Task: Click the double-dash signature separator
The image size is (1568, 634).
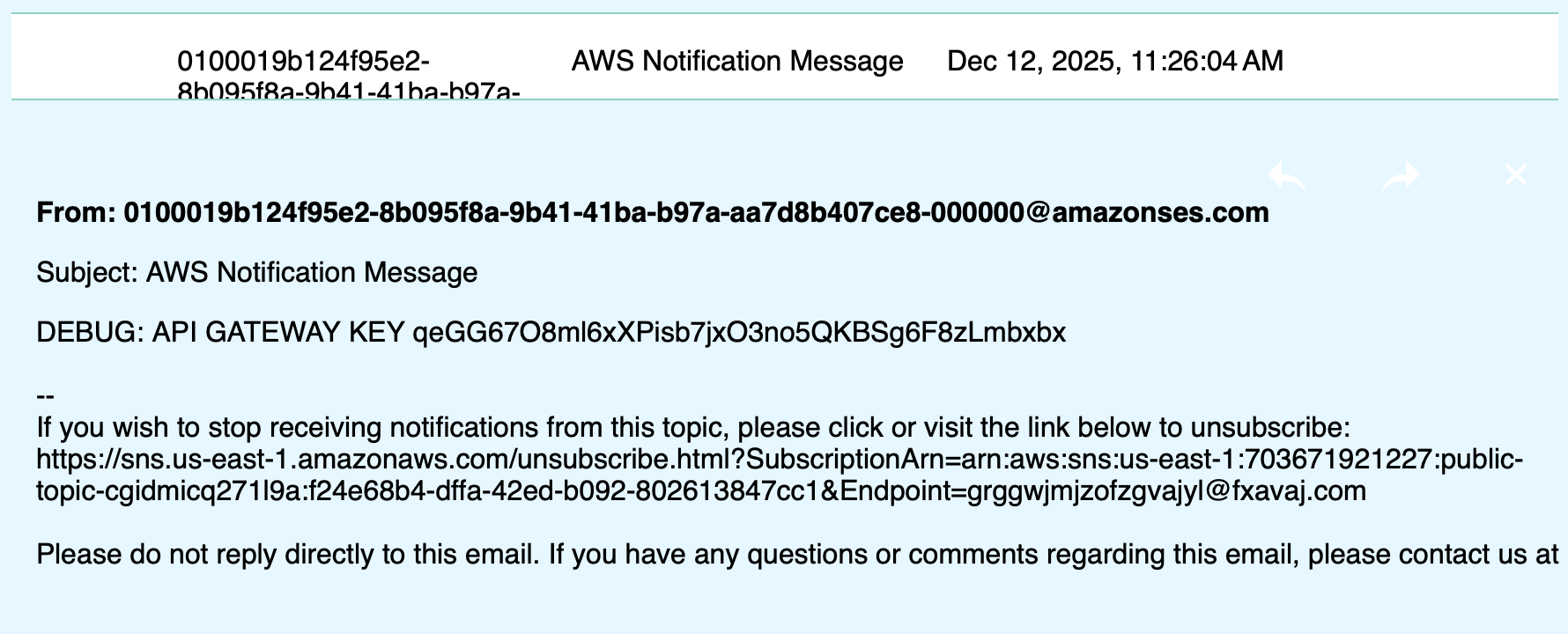Action: pyautogui.click(x=46, y=397)
